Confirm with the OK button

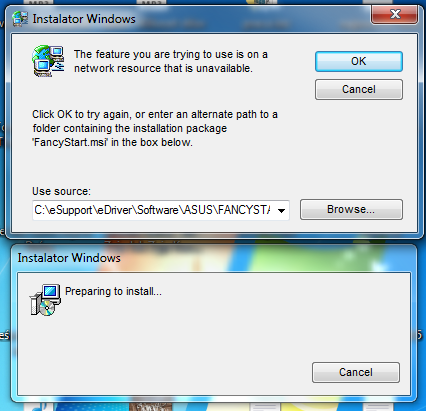tap(359, 61)
